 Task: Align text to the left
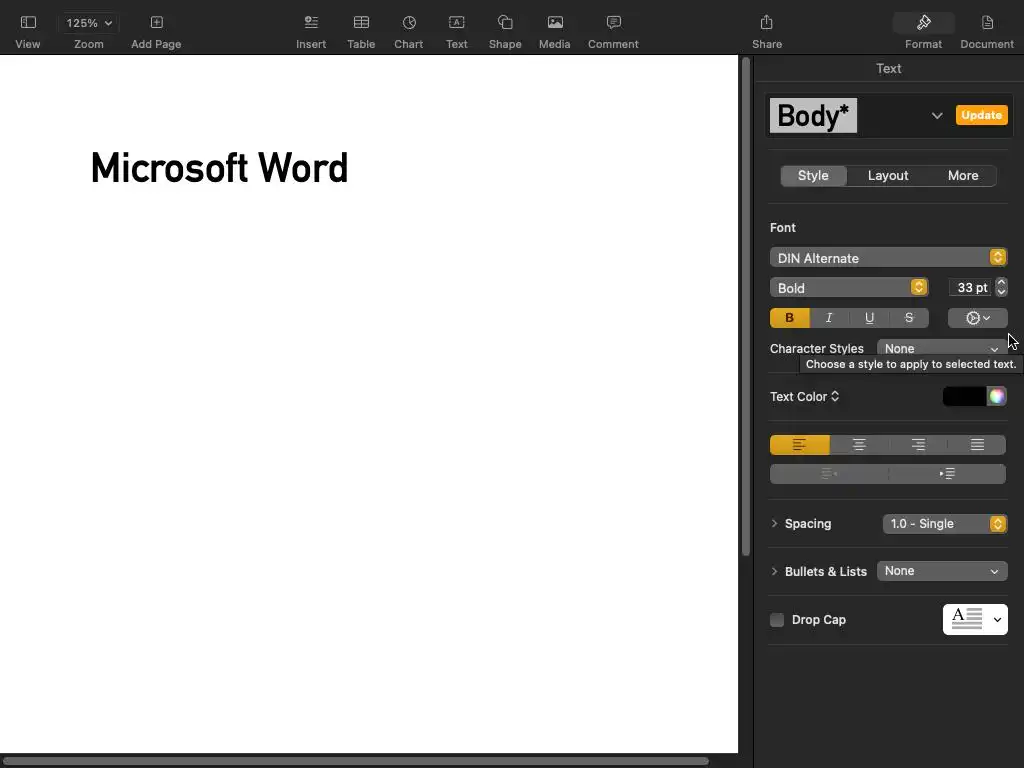[x=800, y=445]
